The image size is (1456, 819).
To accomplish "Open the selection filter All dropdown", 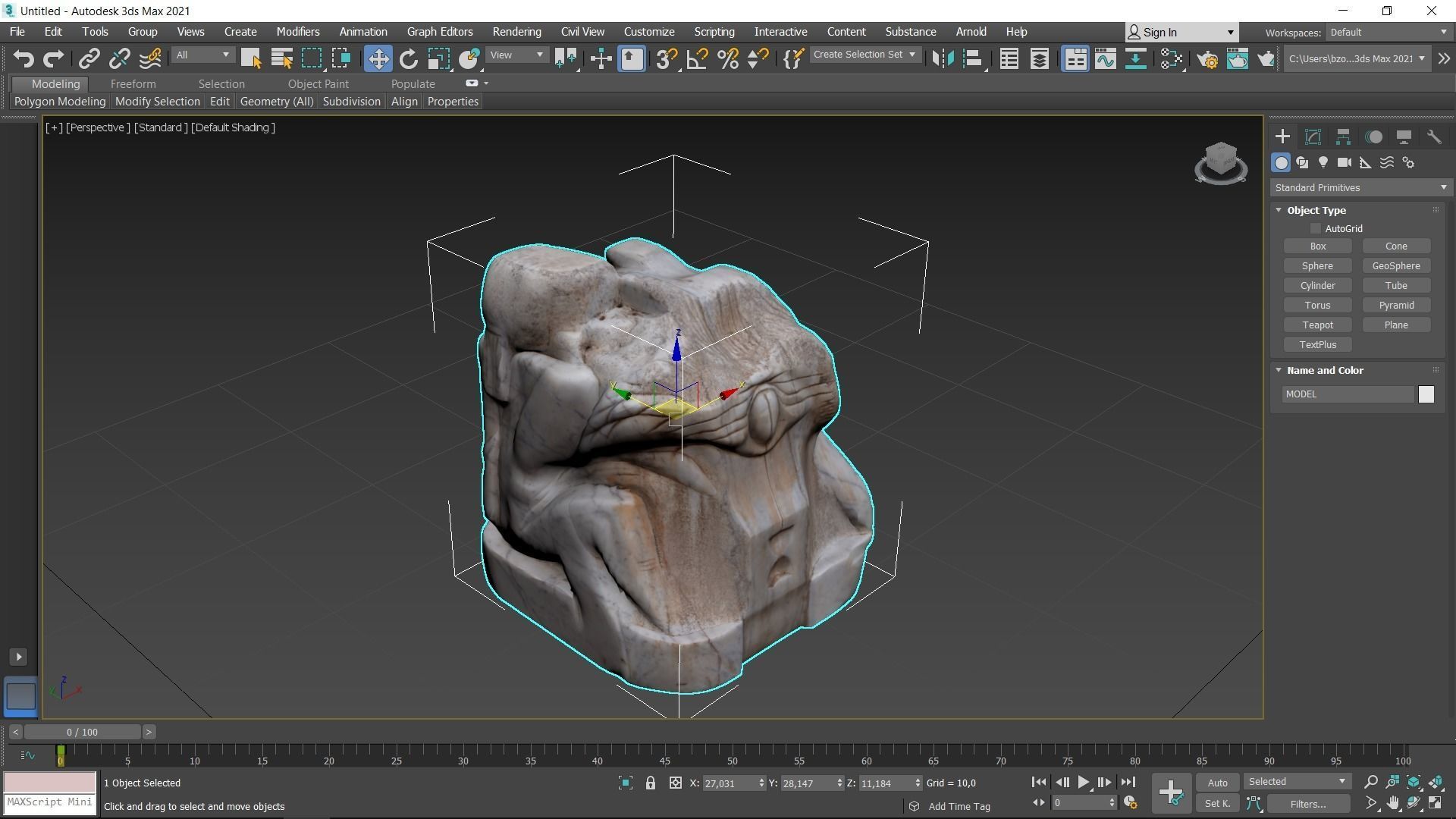I will pos(202,55).
